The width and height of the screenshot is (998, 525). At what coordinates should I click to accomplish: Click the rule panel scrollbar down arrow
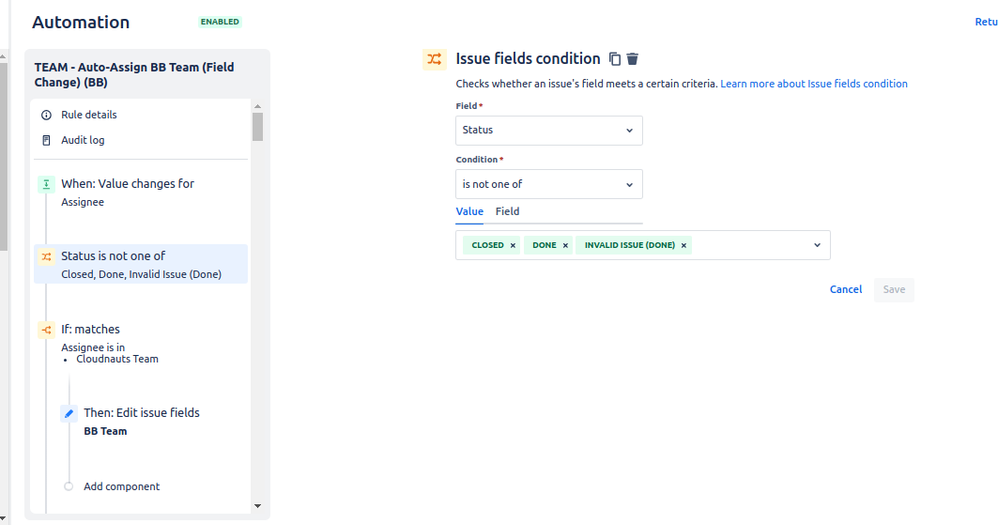258,507
